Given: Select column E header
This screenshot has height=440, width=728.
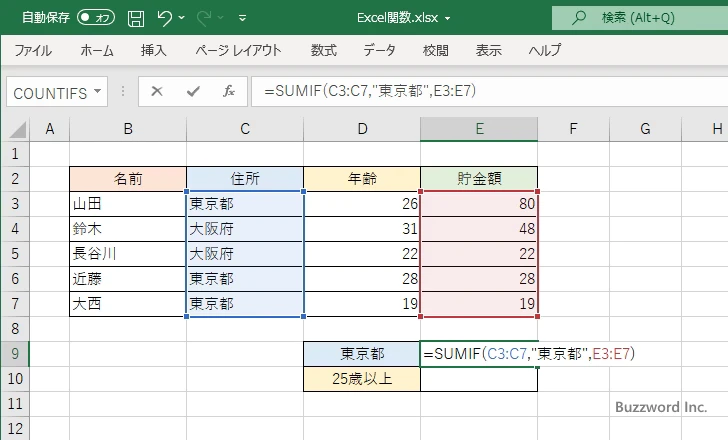Looking at the screenshot, I should (x=479, y=129).
